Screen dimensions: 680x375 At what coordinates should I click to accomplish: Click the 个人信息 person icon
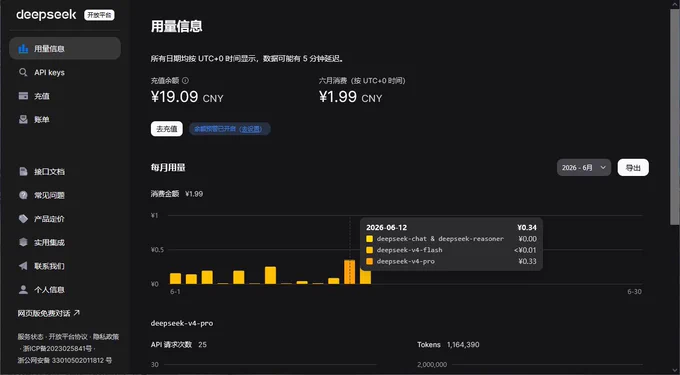tap(23, 289)
